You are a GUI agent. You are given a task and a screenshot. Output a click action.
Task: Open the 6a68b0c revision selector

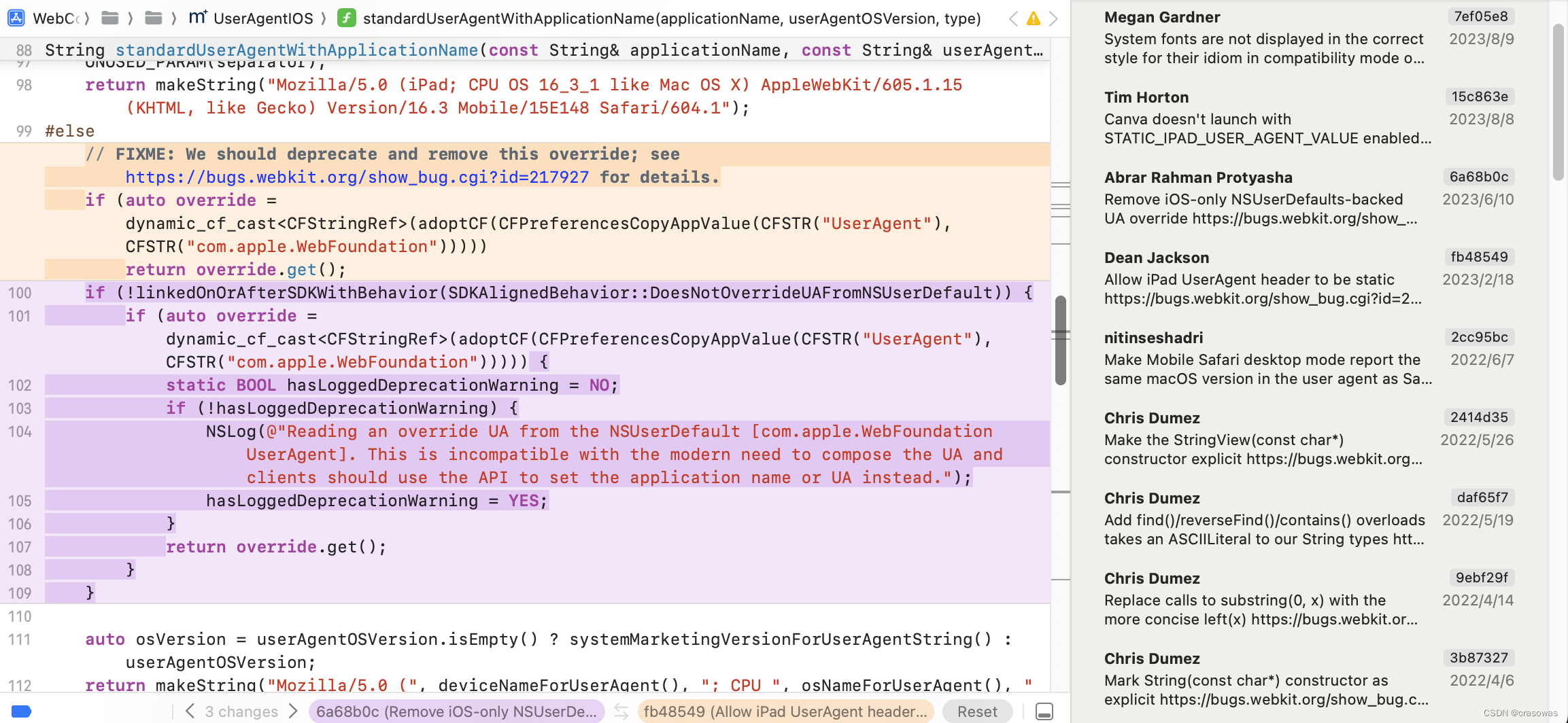click(x=456, y=711)
